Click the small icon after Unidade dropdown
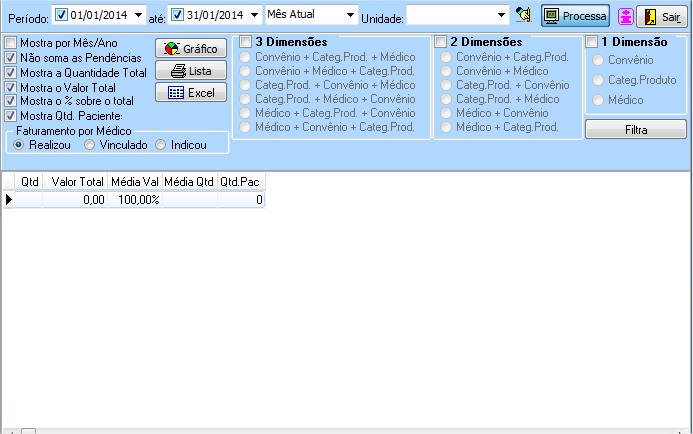The width and height of the screenshot is (693, 434). coord(523,15)
